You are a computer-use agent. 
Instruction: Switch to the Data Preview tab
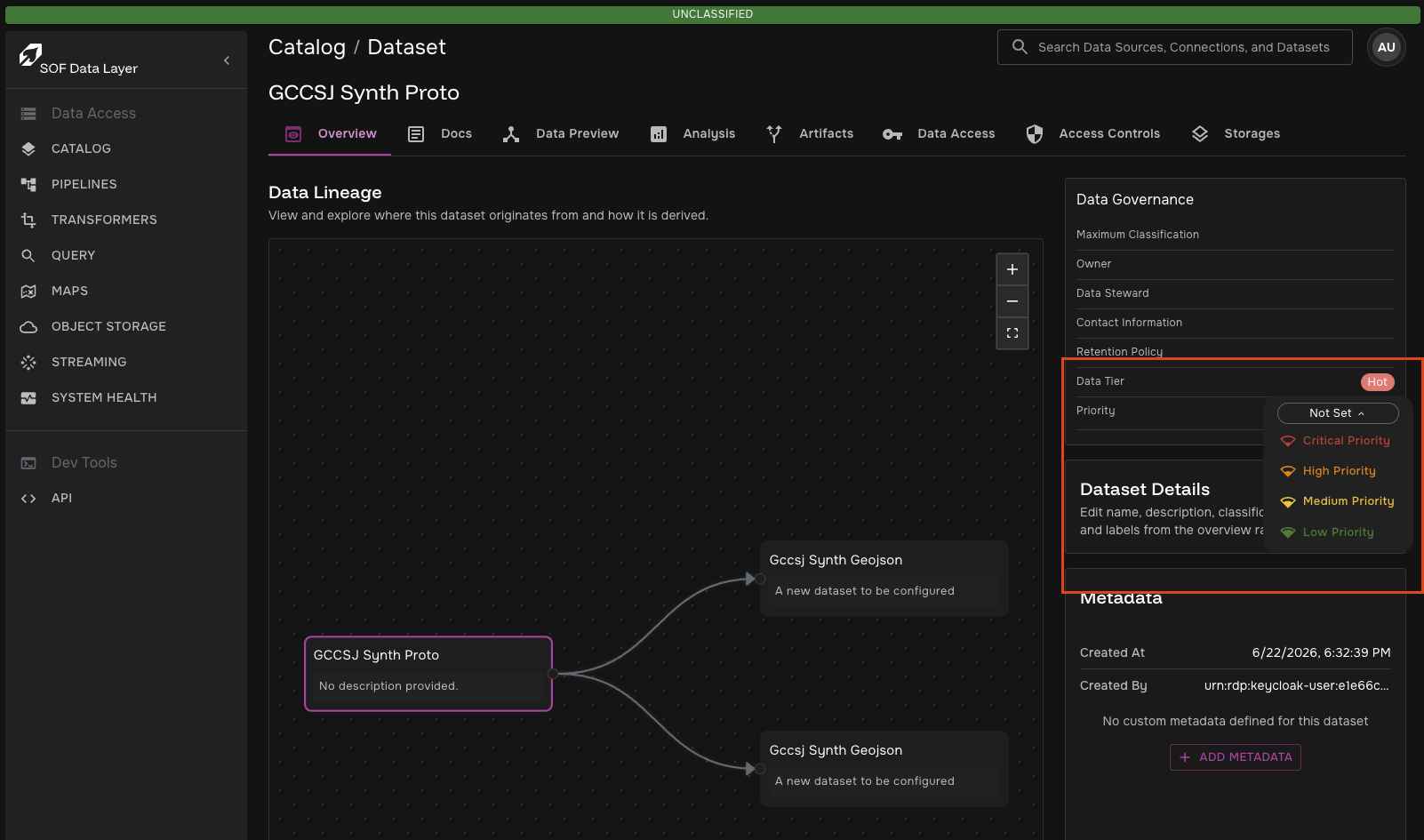[x=560, y=134]
